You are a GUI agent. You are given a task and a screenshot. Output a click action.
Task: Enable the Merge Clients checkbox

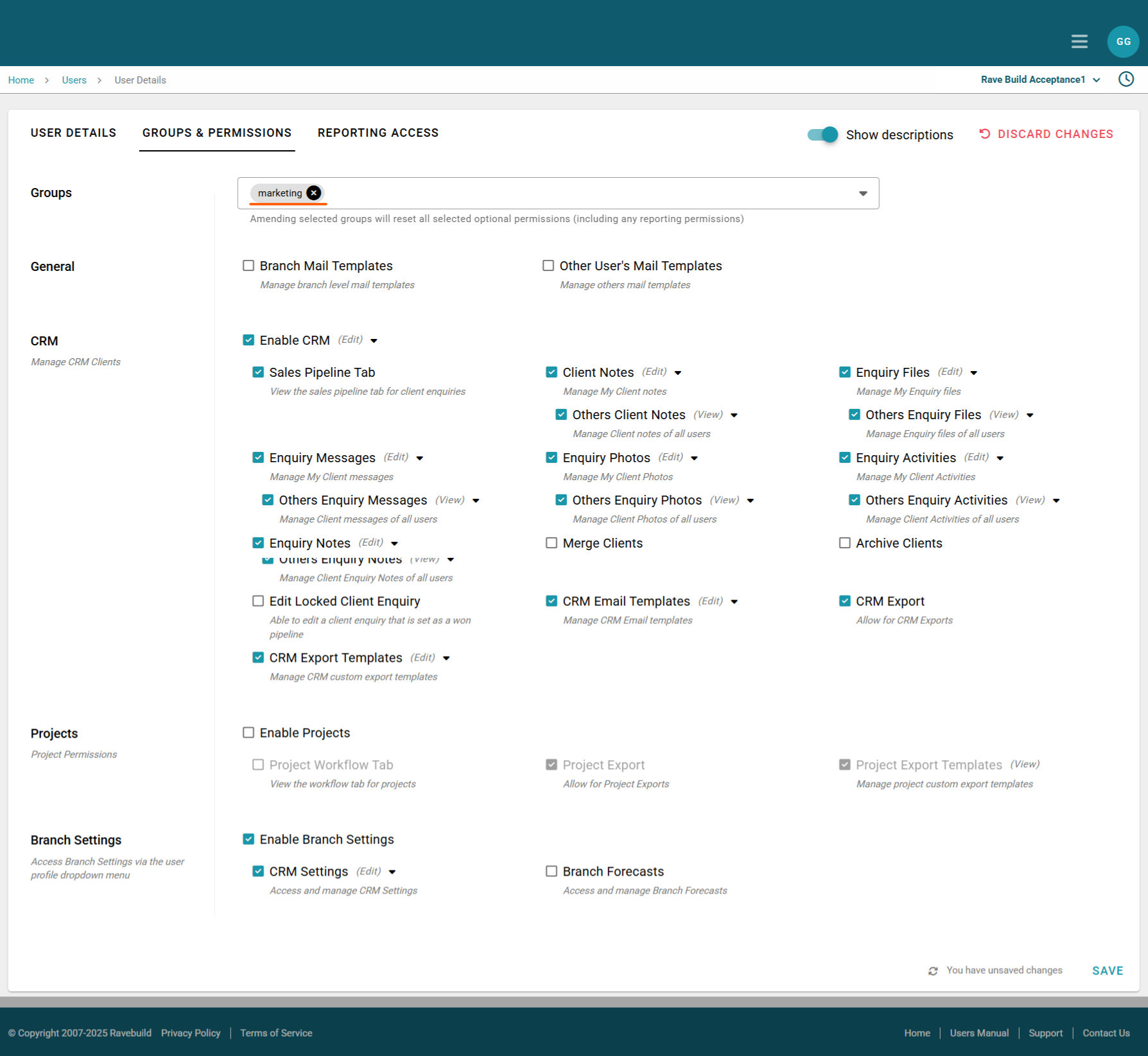point(552,543)
